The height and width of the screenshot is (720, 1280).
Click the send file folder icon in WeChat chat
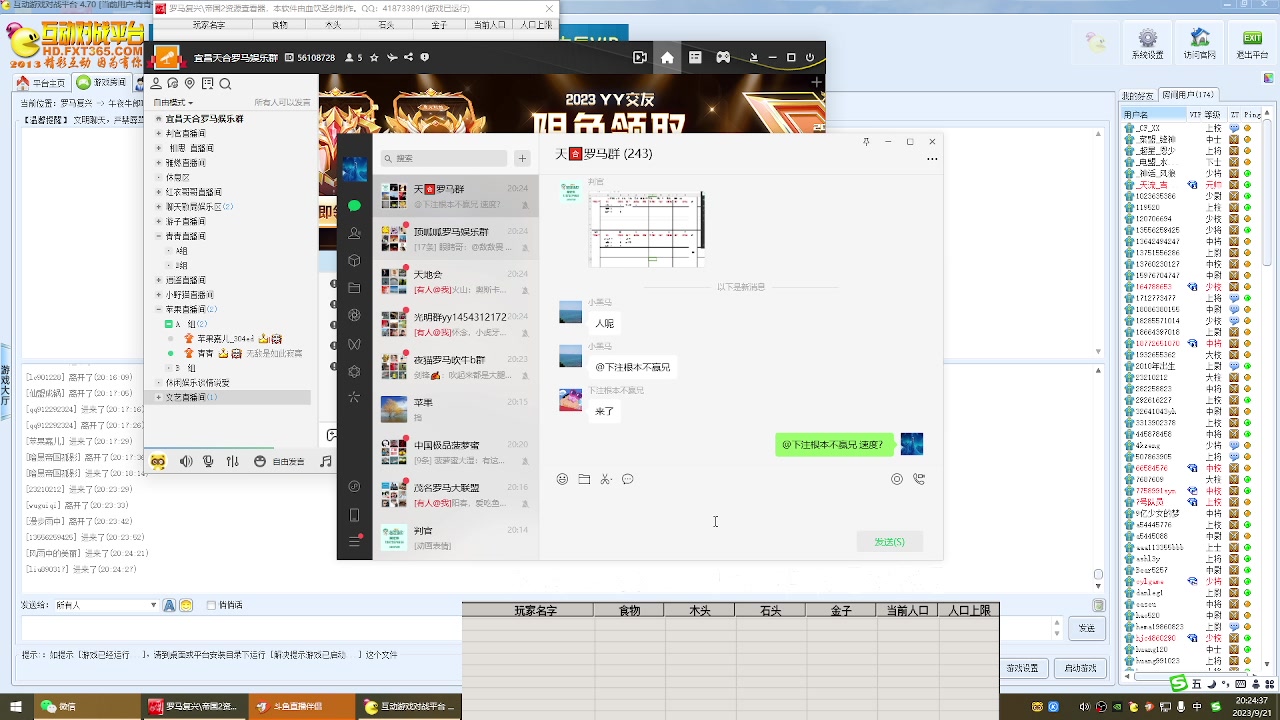584,479
